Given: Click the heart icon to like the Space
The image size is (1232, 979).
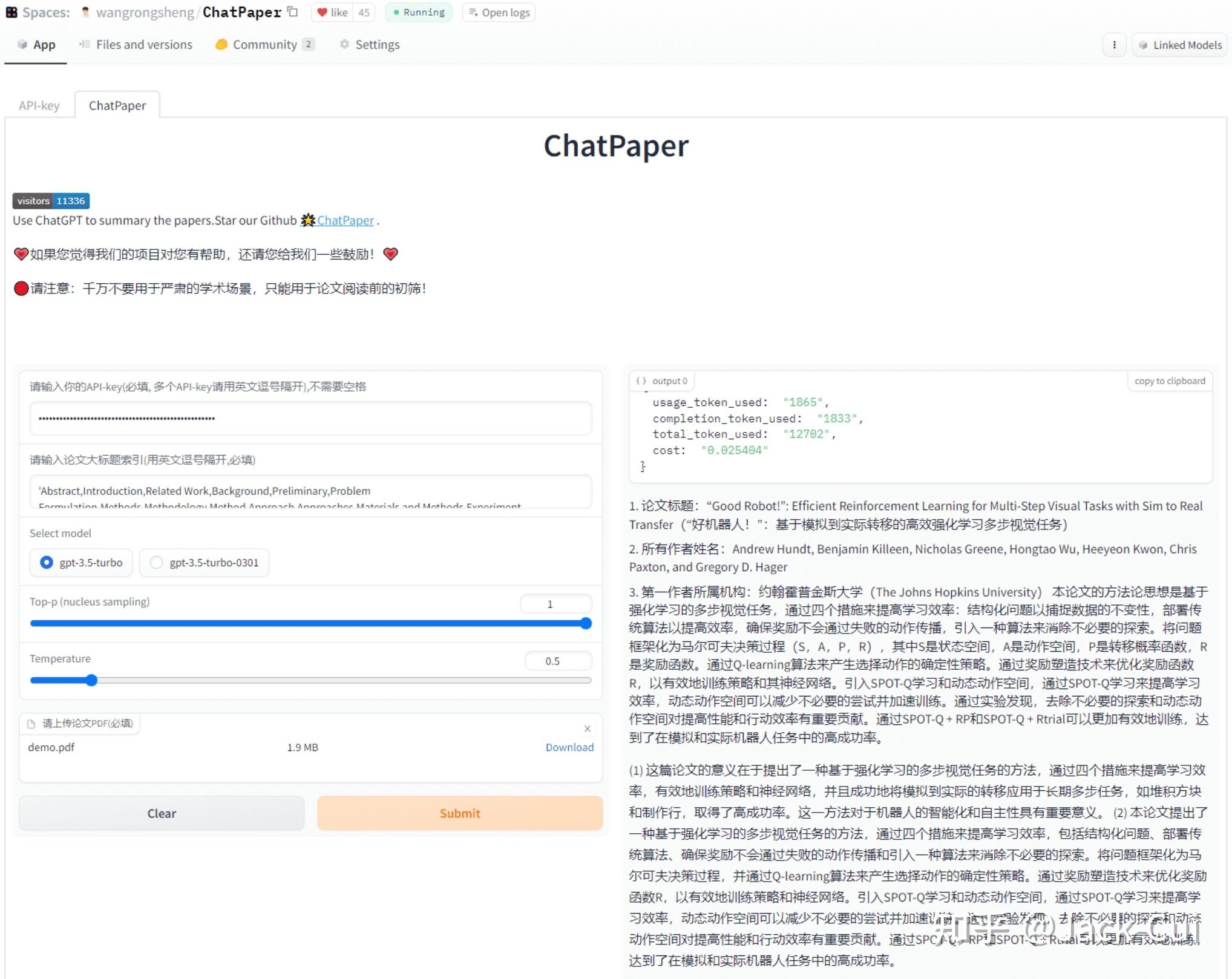Looking at the screenshot, I should 323,12.
